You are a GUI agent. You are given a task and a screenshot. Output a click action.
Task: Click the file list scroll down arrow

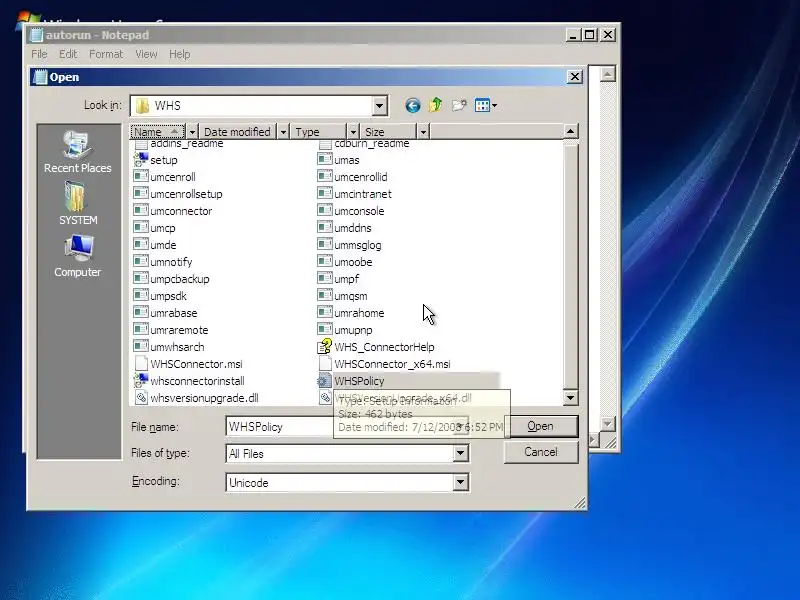[x=570, y=397]
